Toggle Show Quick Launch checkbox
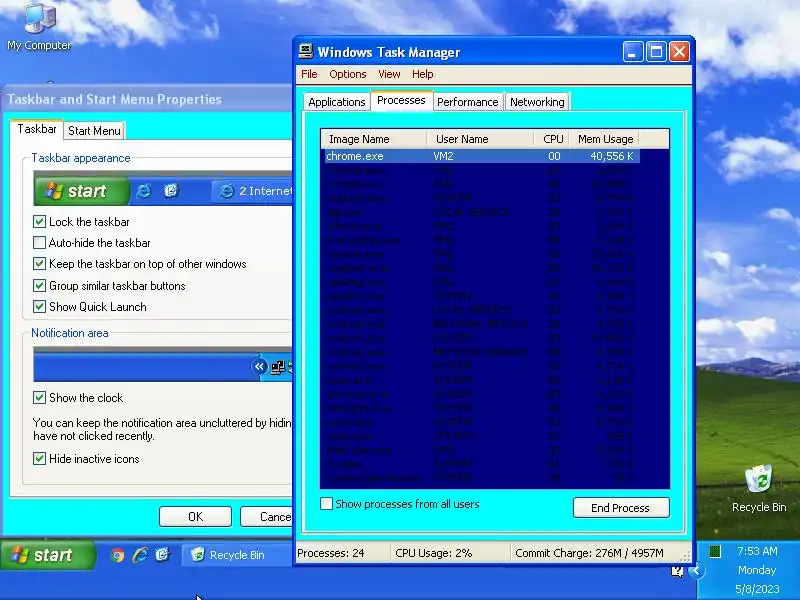800x600 pixels. [x=39, y=307]
